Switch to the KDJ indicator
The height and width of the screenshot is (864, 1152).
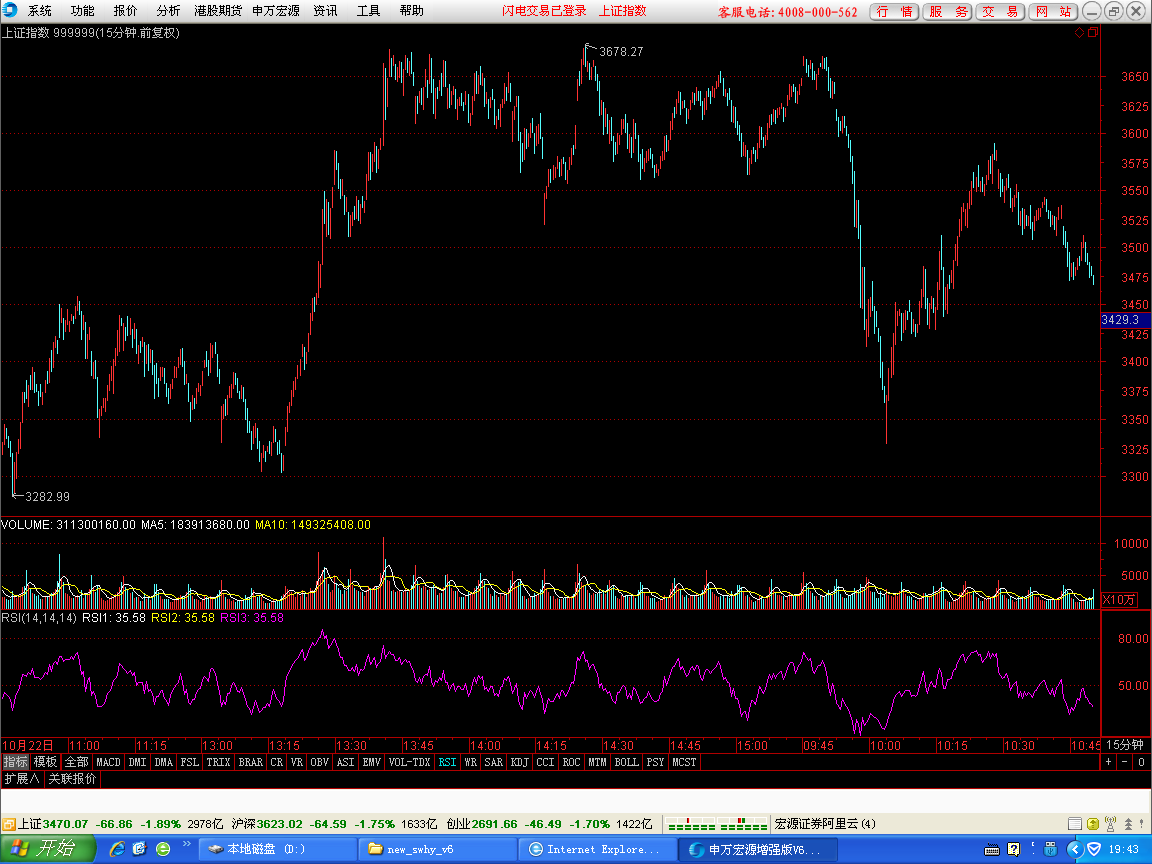point(519,762)
